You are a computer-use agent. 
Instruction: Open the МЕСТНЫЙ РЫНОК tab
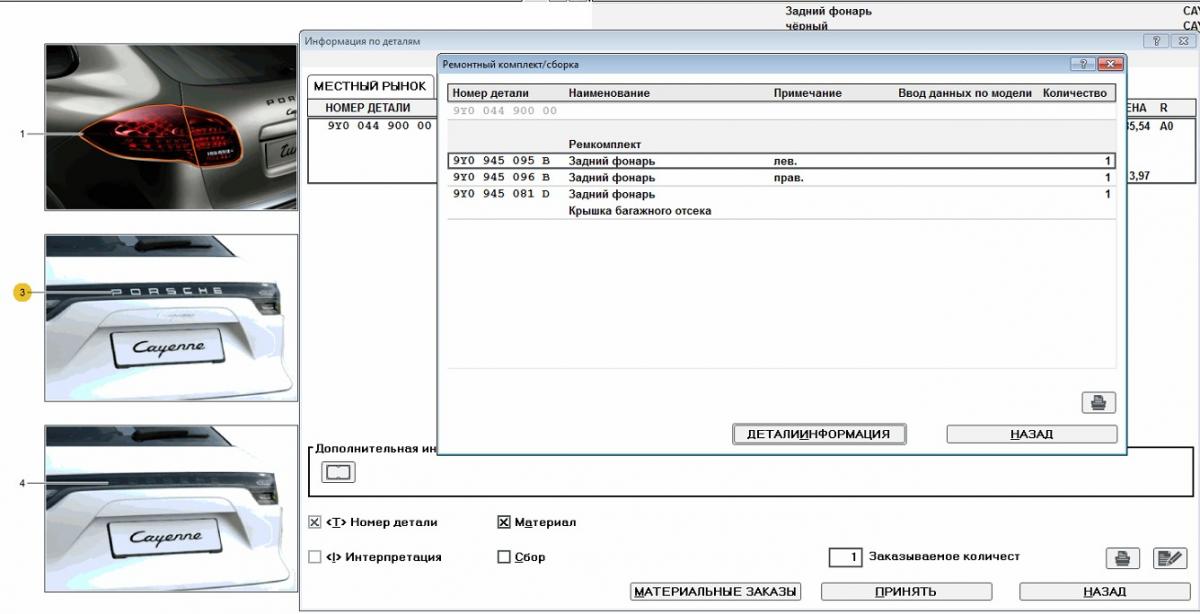click(369, 86)
